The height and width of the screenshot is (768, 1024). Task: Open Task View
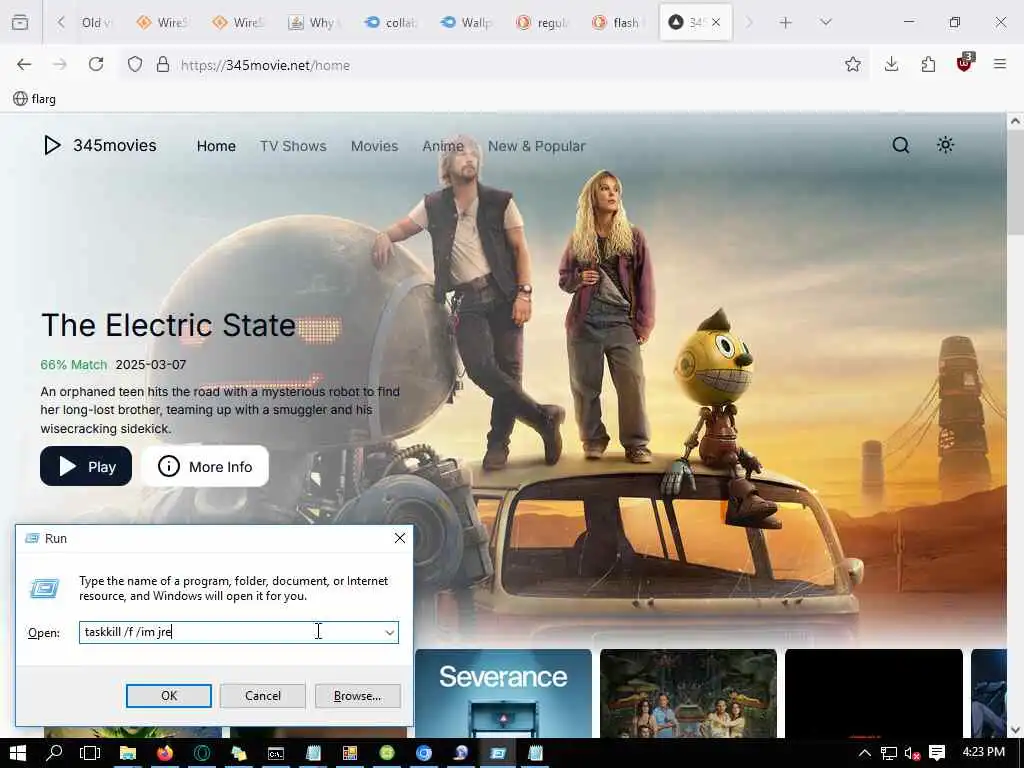(90, 753)
